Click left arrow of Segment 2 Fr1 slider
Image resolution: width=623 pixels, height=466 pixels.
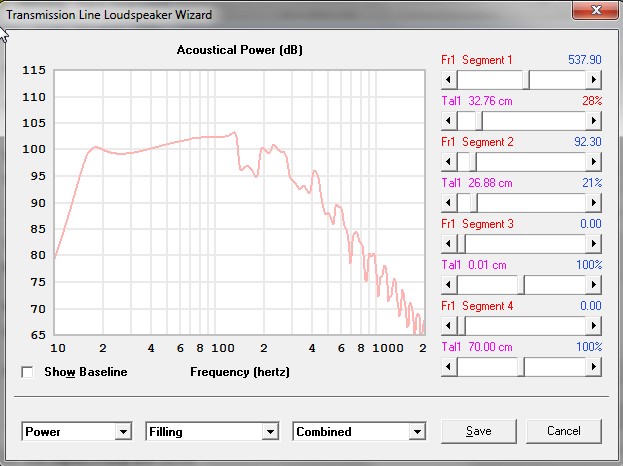coord(449,162)
